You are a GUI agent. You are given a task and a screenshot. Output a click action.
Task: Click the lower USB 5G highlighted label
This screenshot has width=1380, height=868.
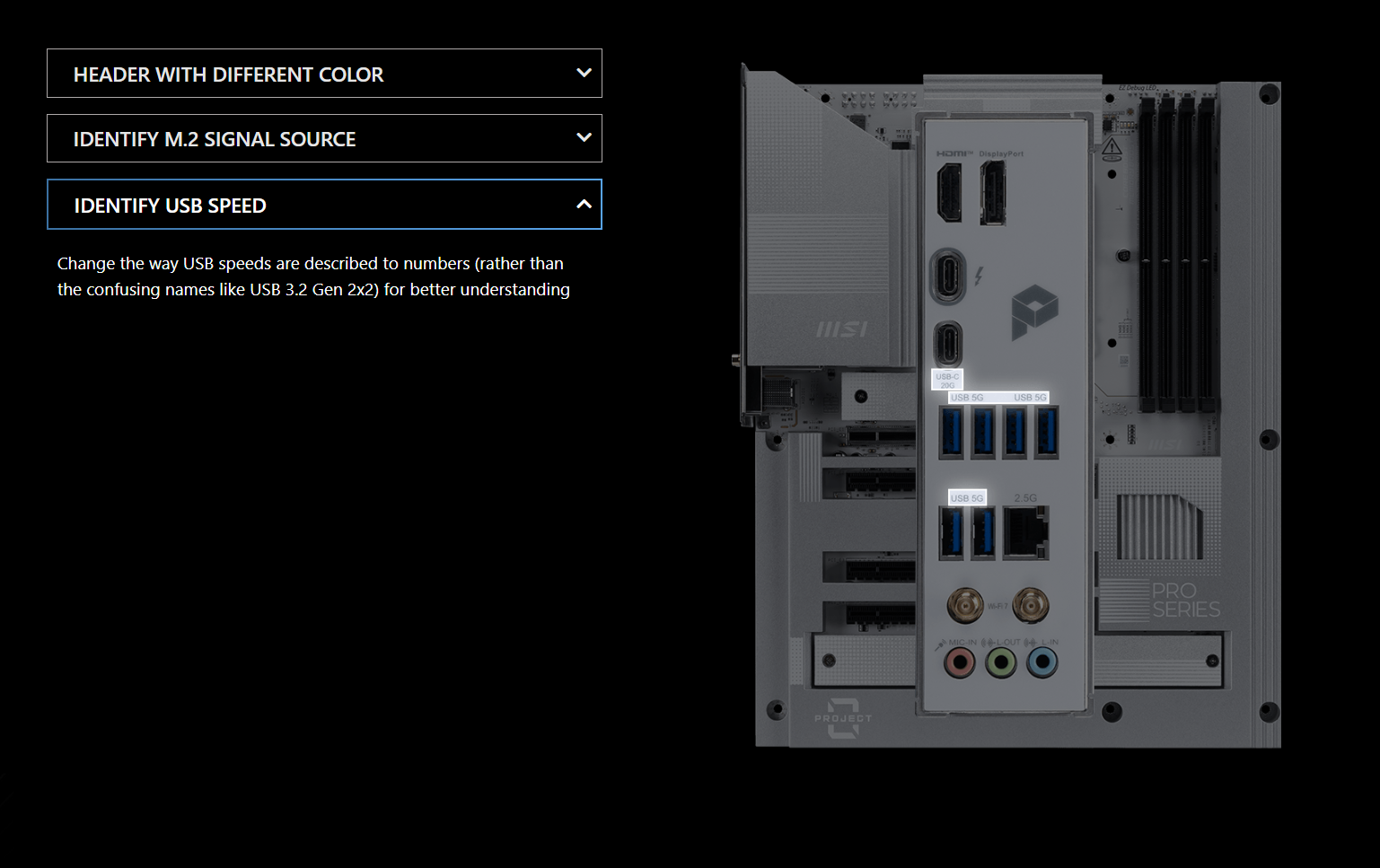click(x=967, y=497)
